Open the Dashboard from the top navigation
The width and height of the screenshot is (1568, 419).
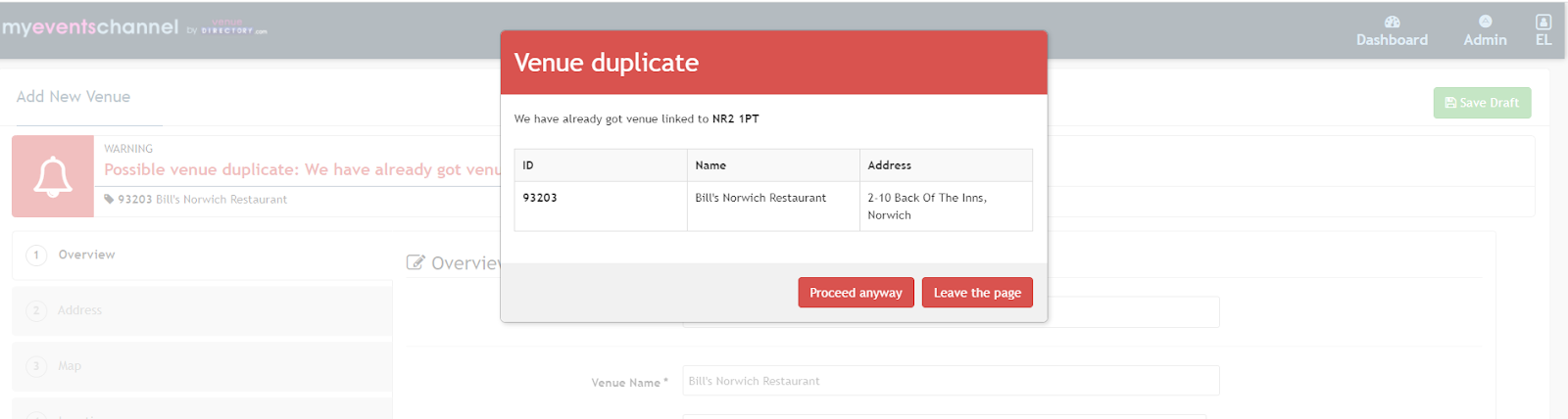[x=1392, y=31]
